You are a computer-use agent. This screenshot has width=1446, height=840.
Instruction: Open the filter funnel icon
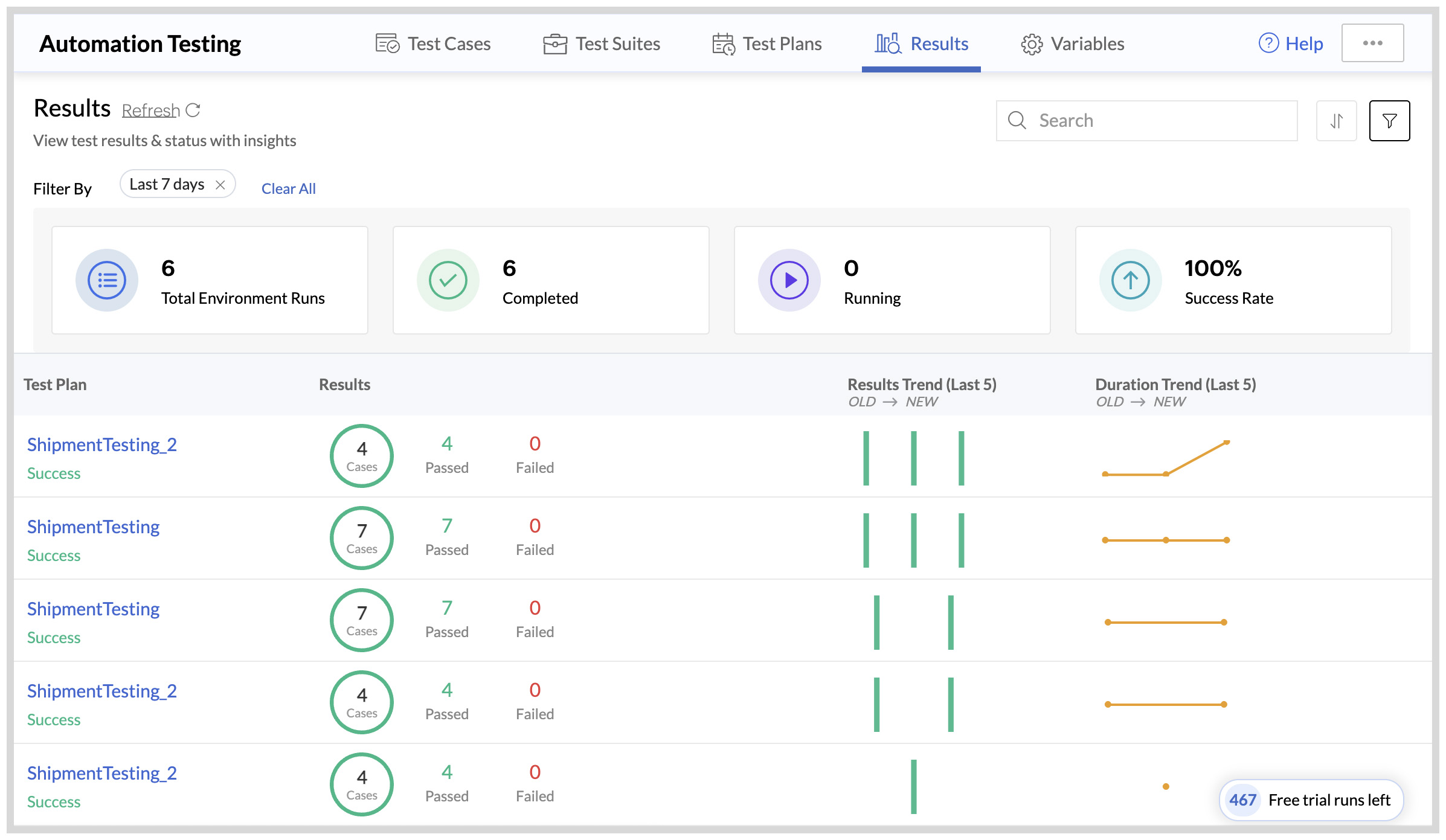pyautogui.click(x=1389, y=120)
